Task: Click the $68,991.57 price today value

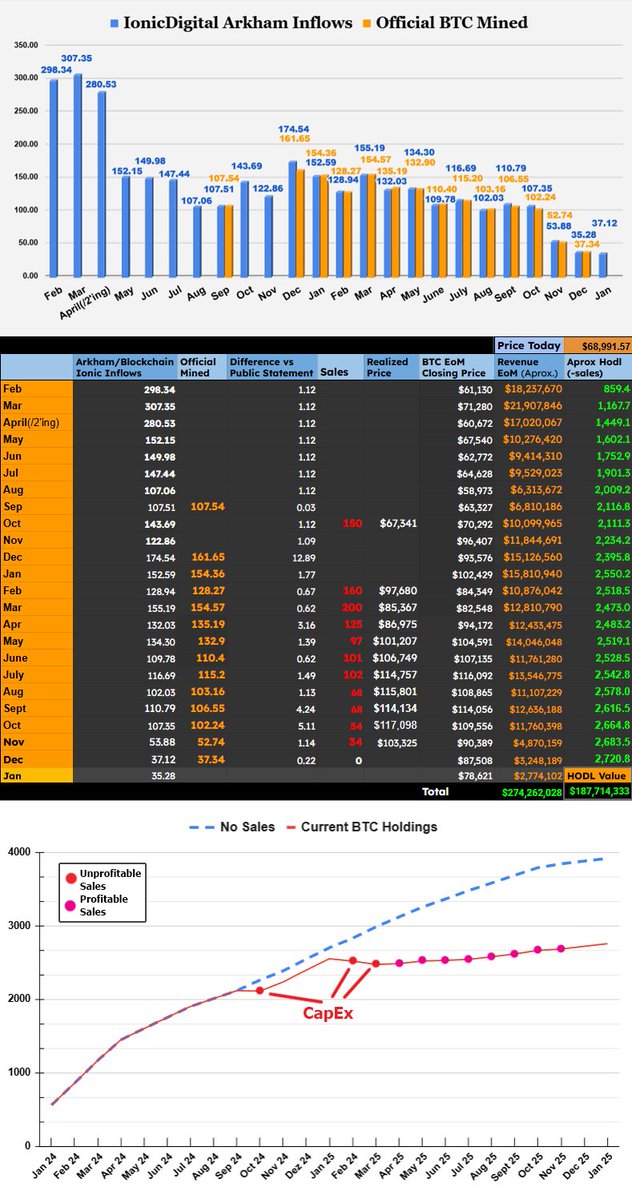Action: [598, 346]
